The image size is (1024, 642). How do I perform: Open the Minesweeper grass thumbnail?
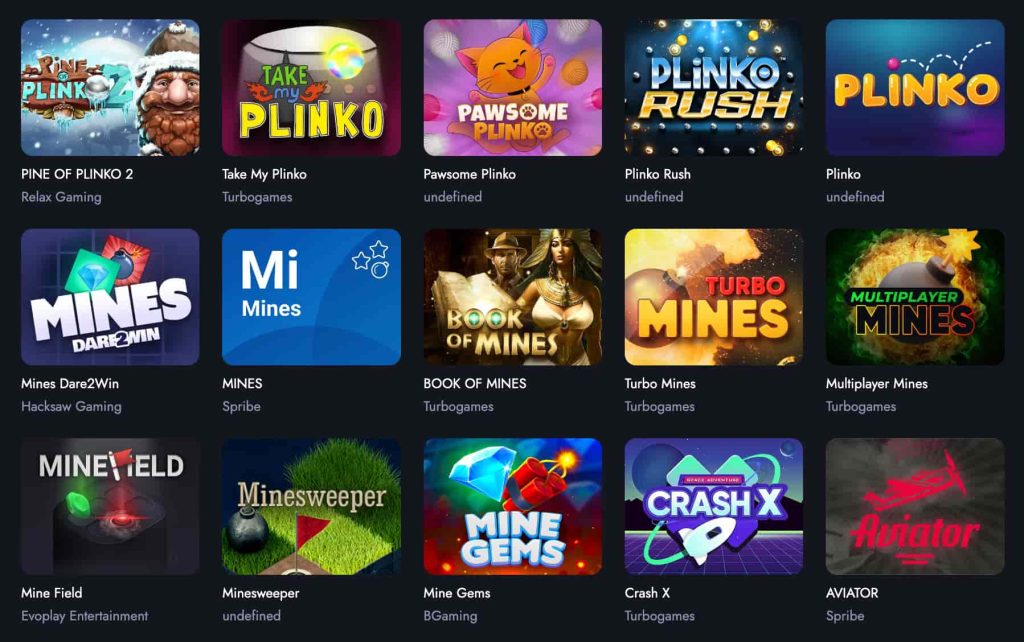click(x=312, y=507)
